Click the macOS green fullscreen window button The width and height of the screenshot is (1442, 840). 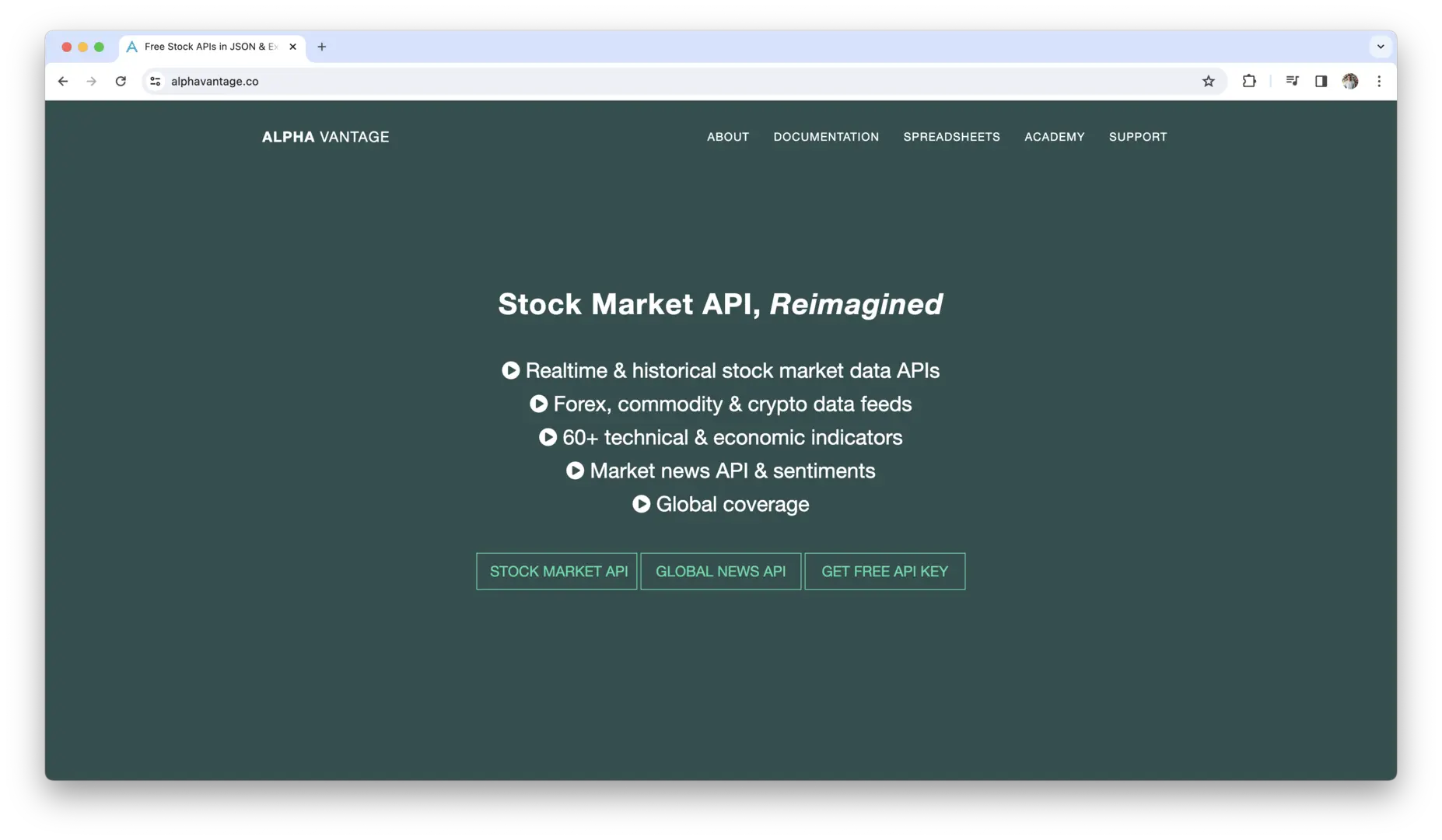tap(99, 47)
